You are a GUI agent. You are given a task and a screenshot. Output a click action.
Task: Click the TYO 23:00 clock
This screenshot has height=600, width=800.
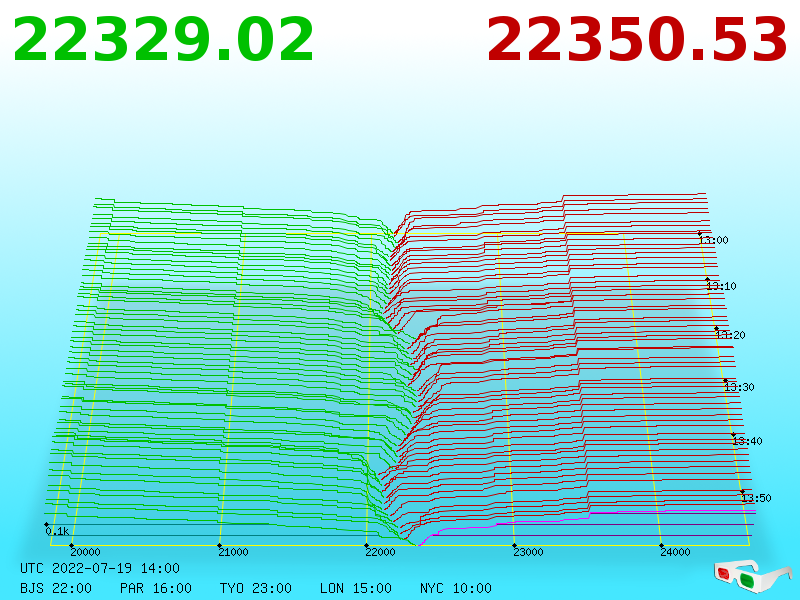point(256,588)
